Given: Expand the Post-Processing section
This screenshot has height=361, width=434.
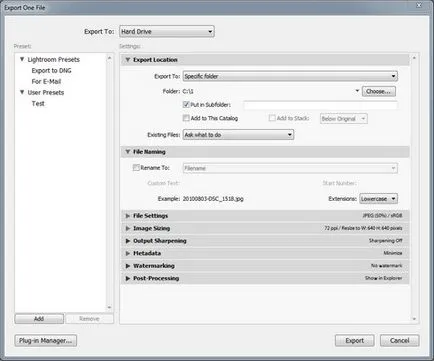Looking at the screenshot, I should 127,279.
